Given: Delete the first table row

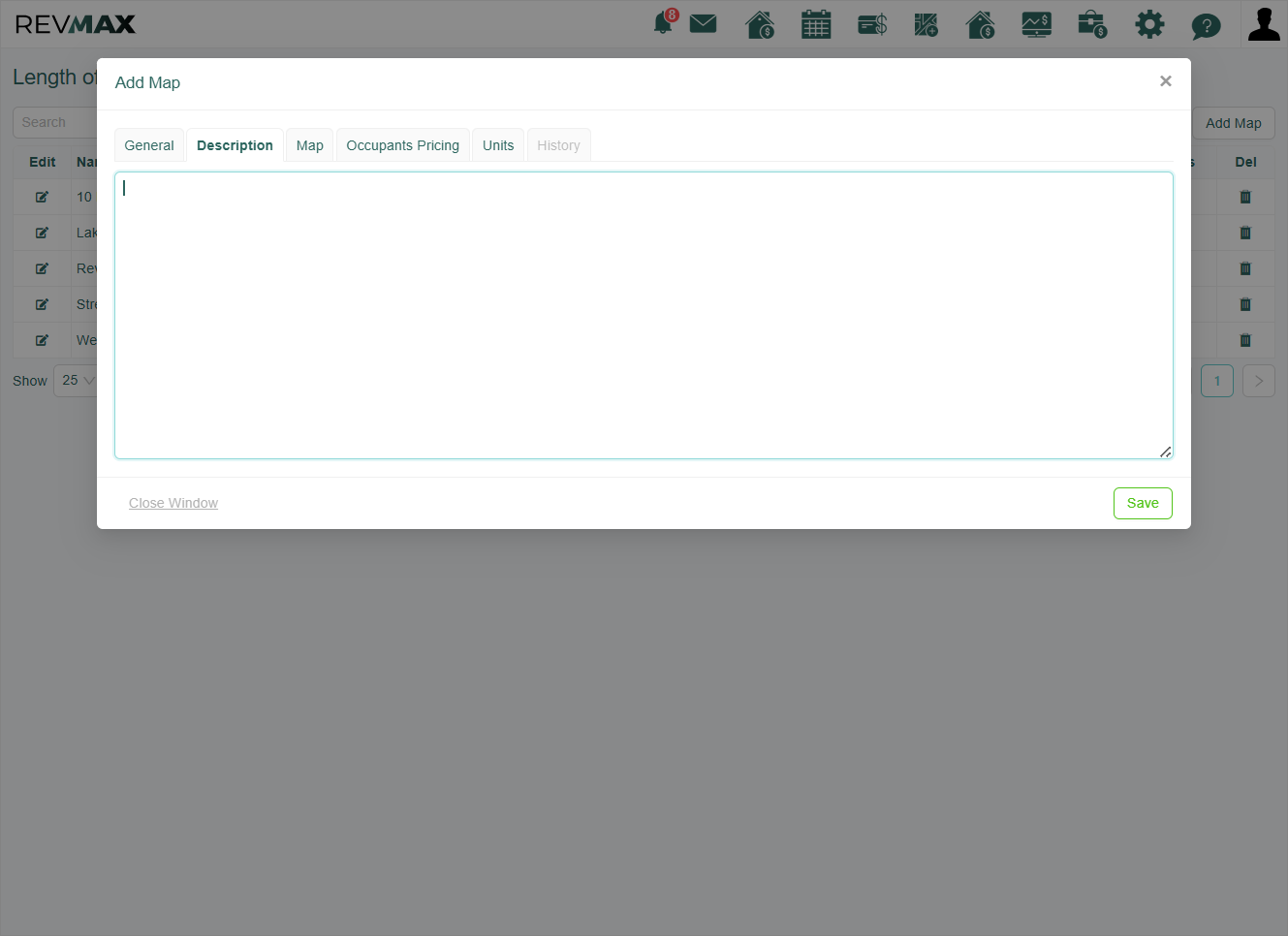Looking at the screenshot, I should click(1245, 197).
